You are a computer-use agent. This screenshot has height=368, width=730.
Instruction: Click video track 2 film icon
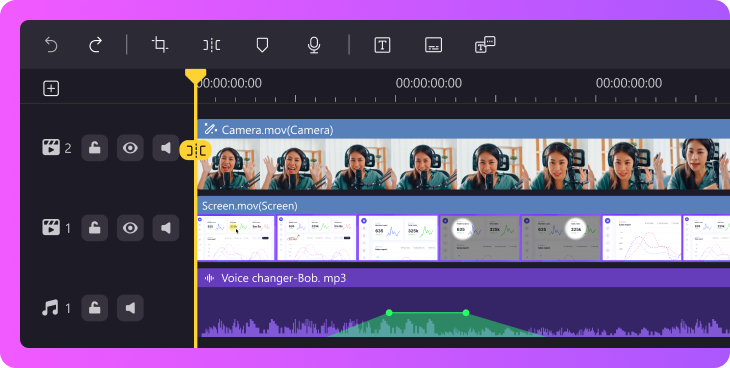(51, 148)
